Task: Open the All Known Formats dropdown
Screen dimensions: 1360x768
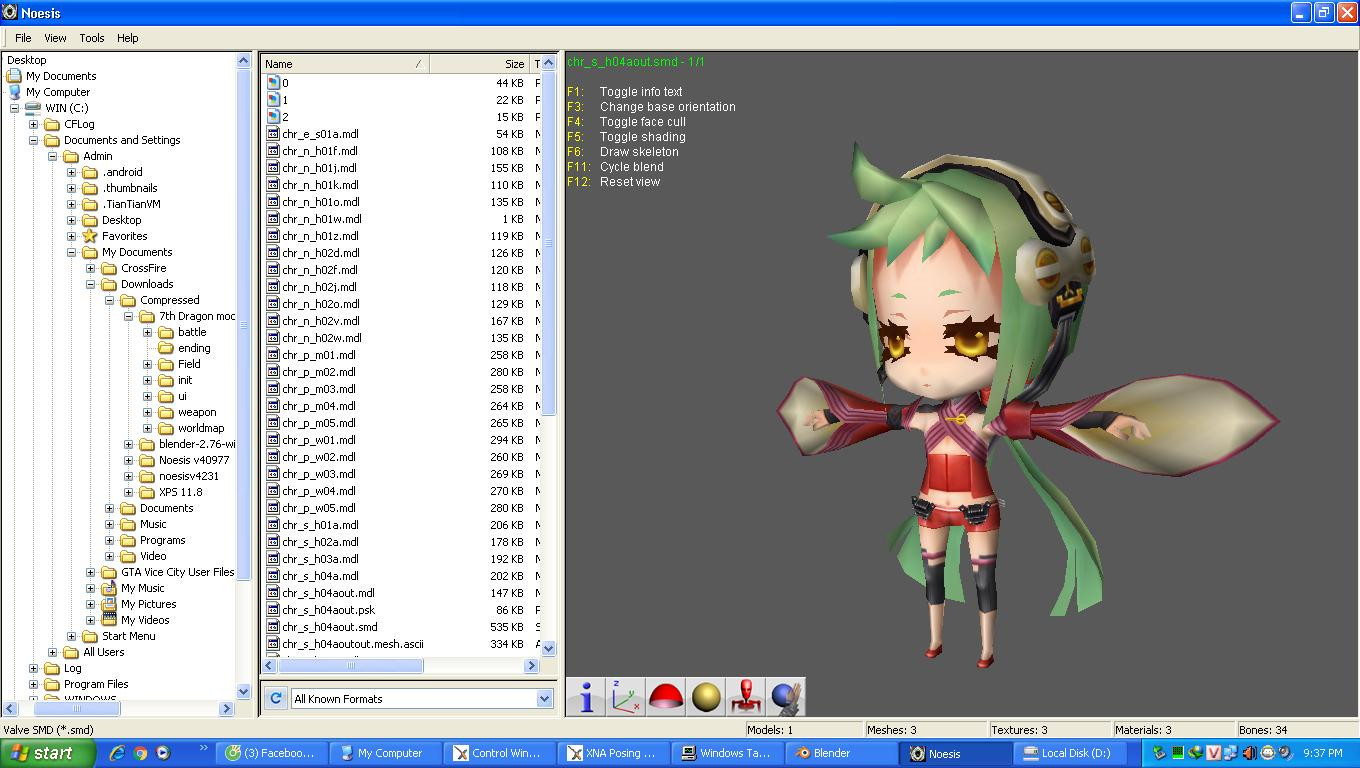Action: coord(544,698)
